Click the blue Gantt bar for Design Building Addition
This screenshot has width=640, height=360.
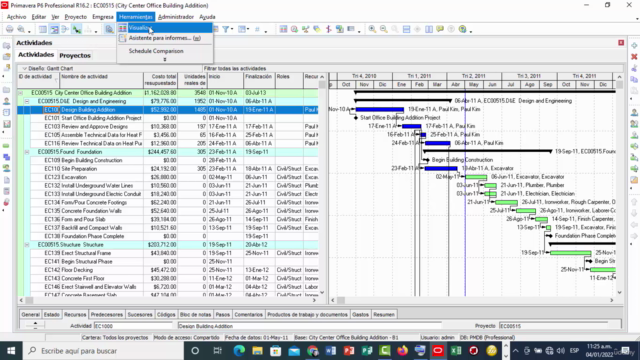[380, 109]
